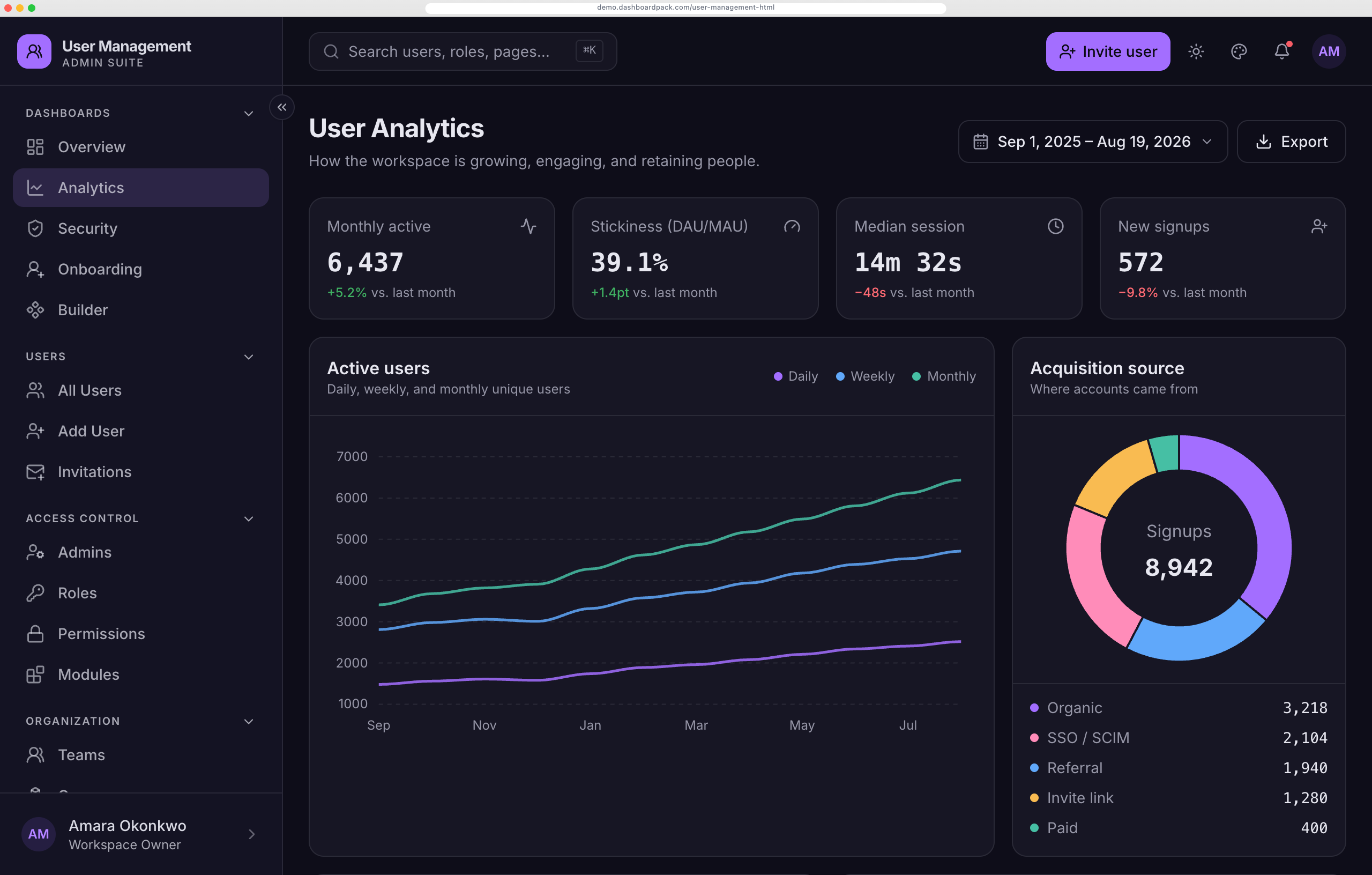Open the Permissions page
The width and height of the screenshot is (1372, 875).
click(141, 634)
